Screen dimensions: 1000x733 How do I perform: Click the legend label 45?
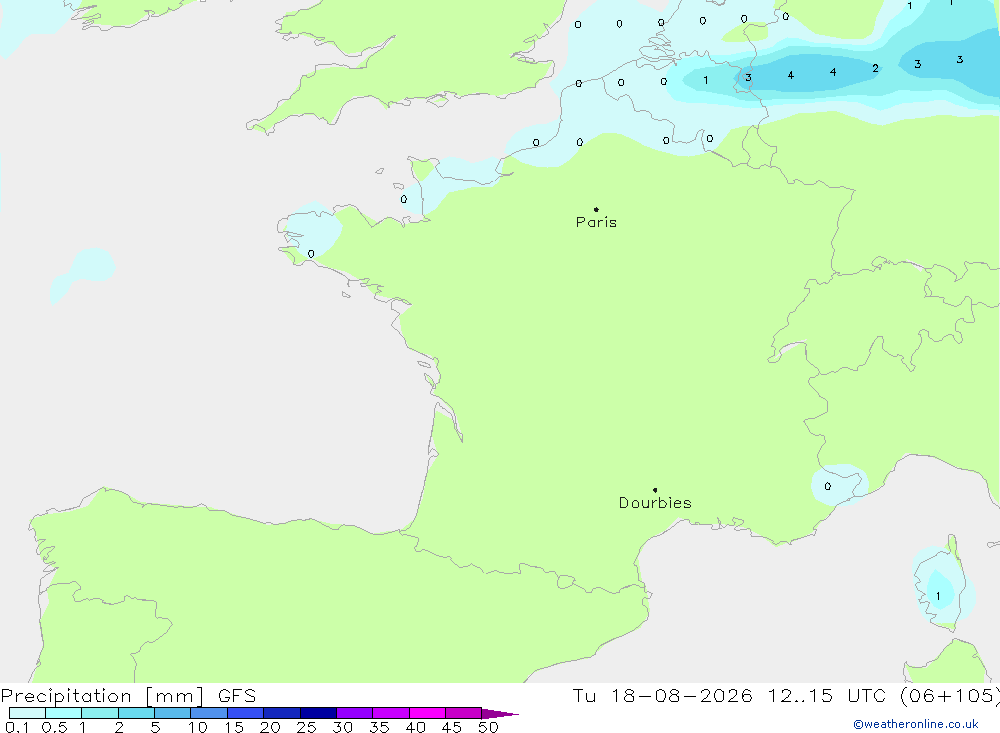452,727
